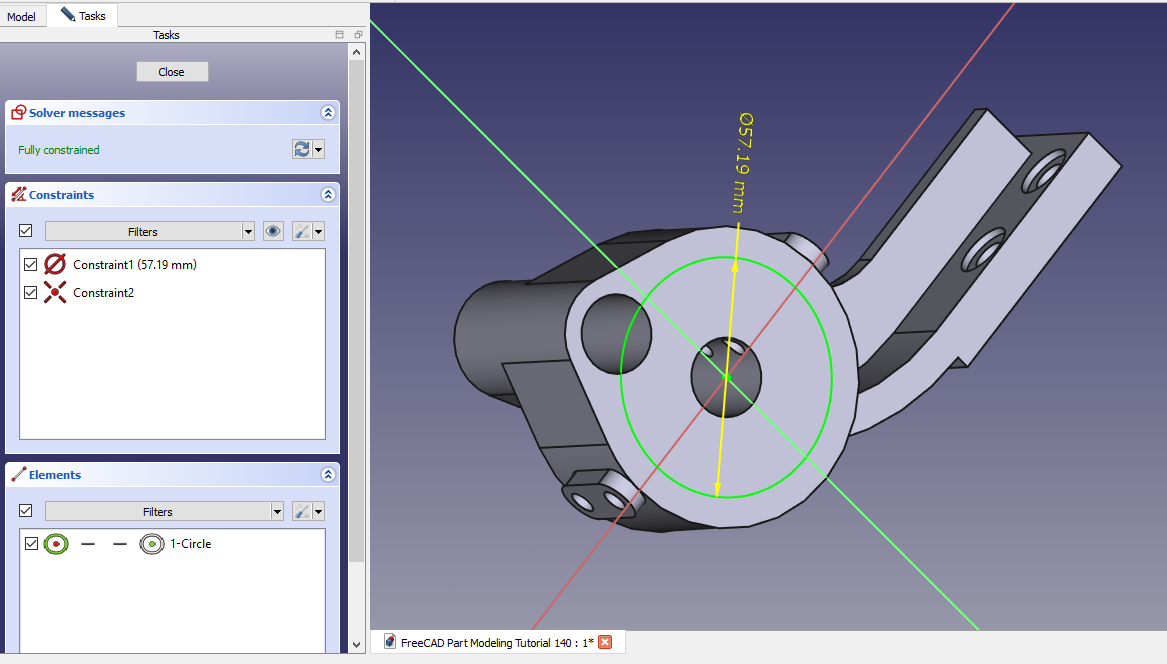Open the Elements Filters dropdown
This screenshot has width=1167, height=664.
277,511
